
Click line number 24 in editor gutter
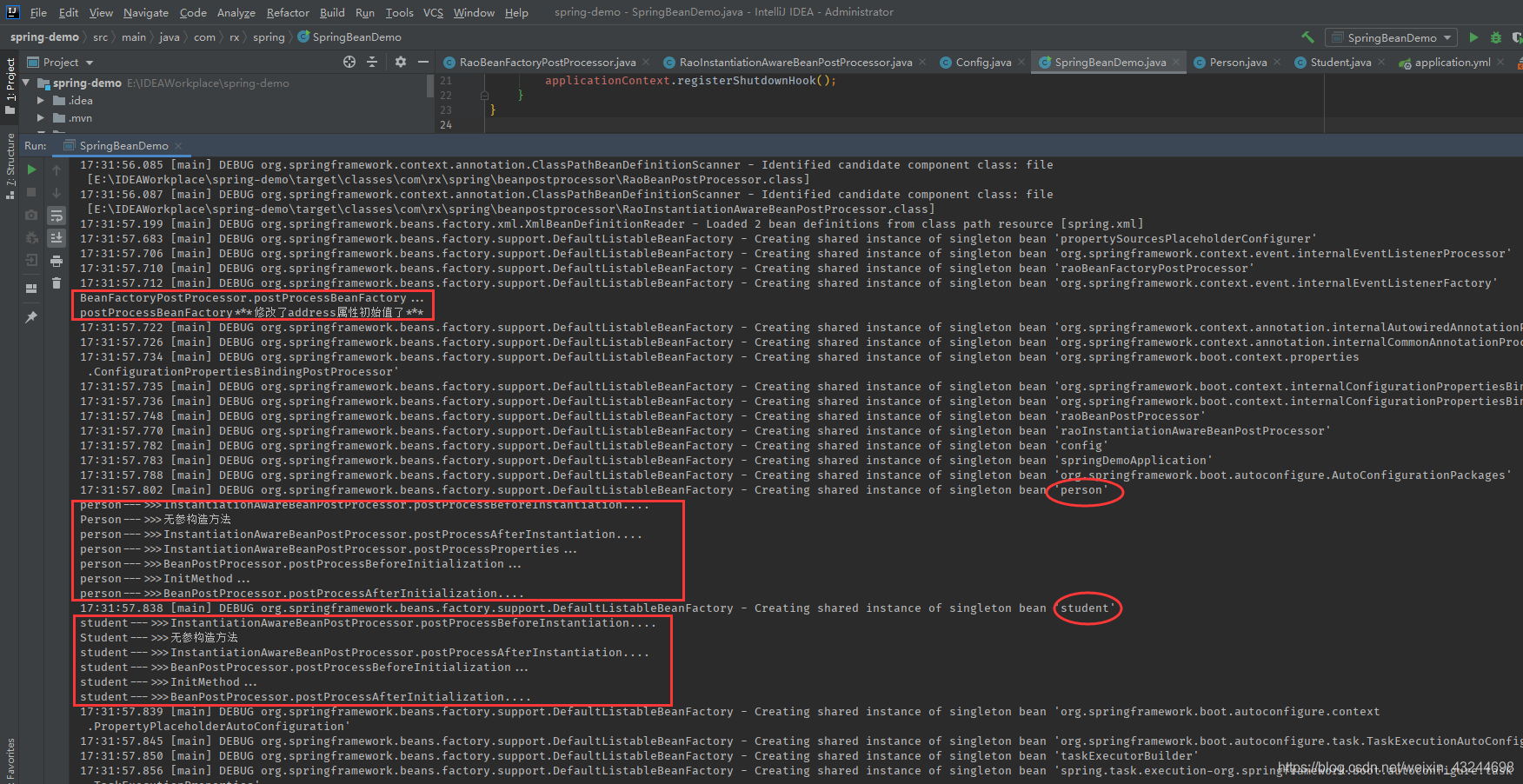pyautogui.click(x=446, y=124)
